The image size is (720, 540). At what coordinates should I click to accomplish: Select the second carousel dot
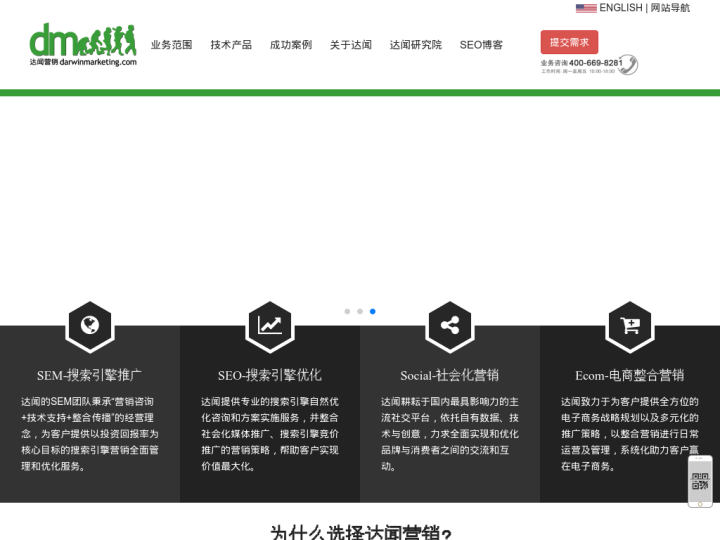click(360, 311)
